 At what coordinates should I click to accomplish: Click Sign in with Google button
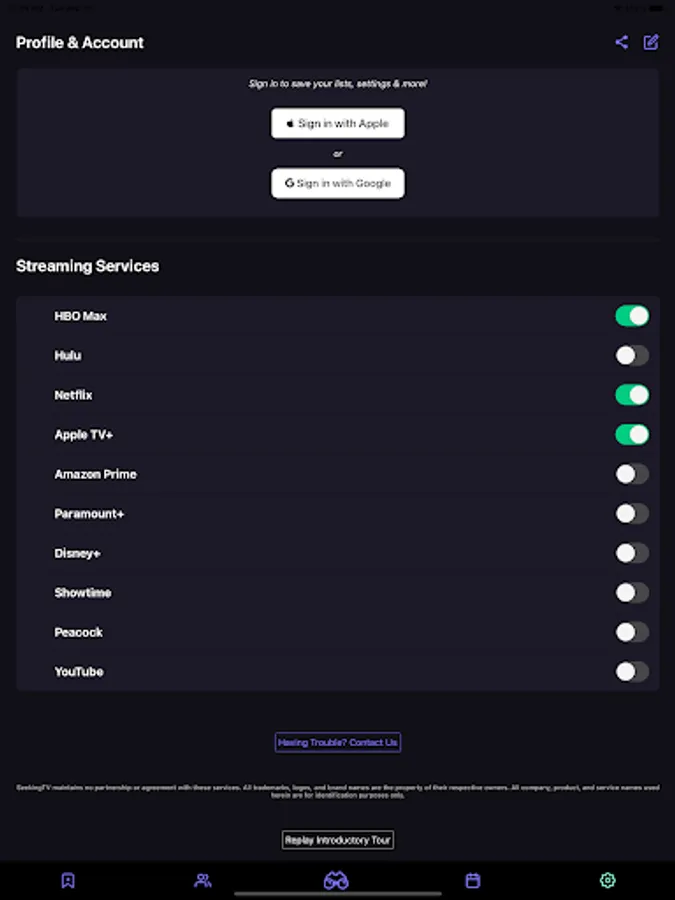[x=338, y=184]
